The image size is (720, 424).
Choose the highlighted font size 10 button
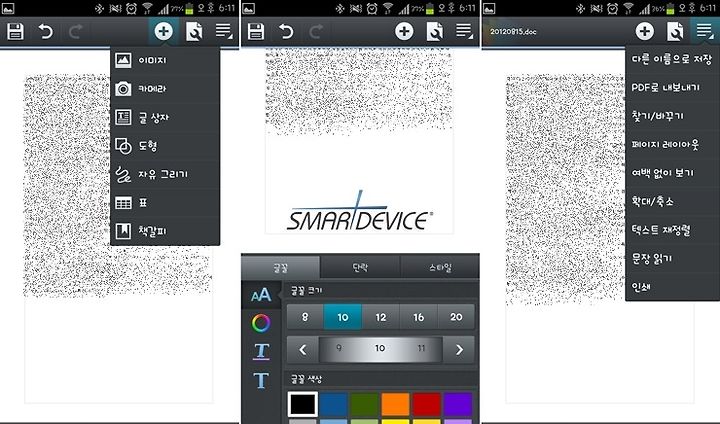[343, 317]
